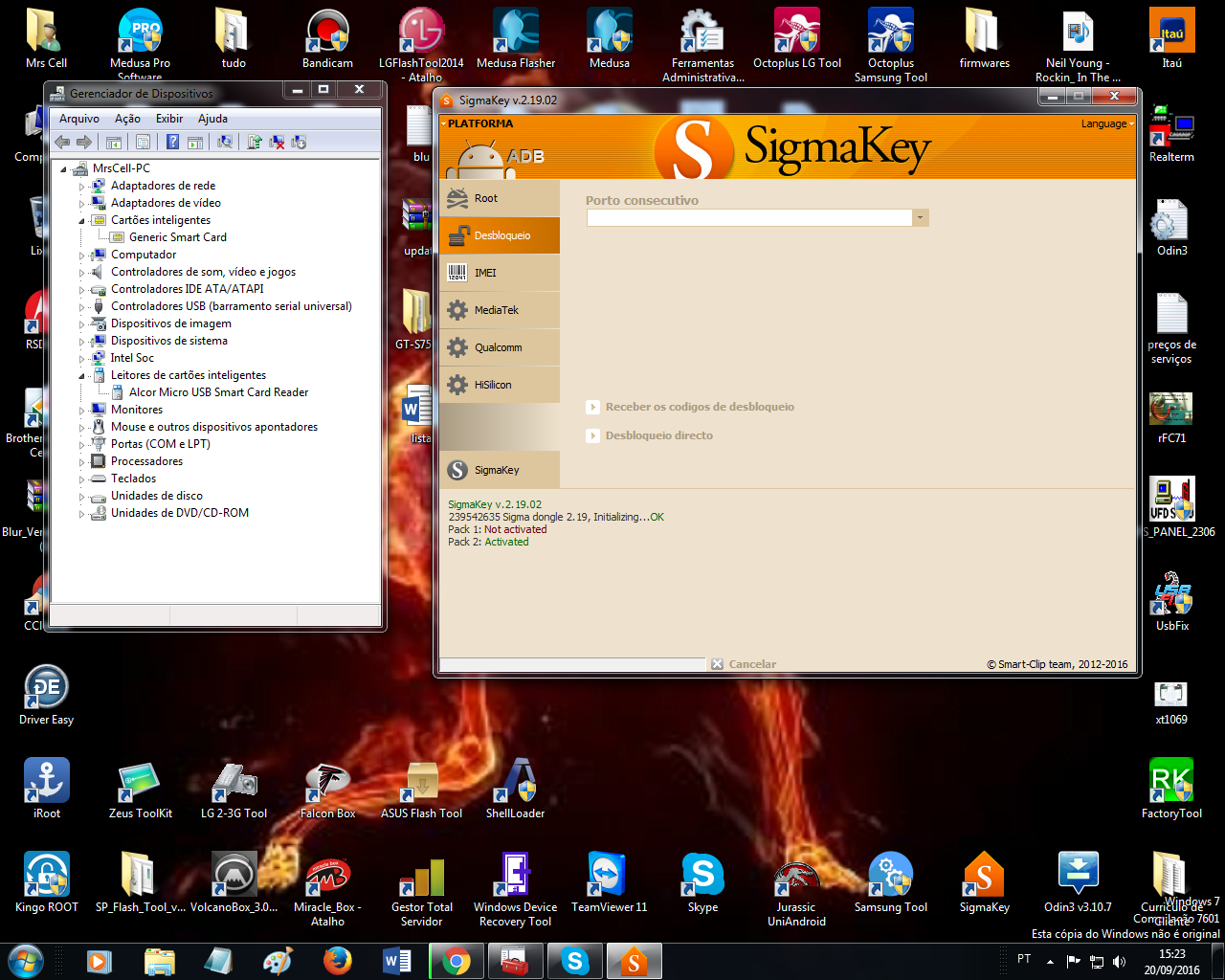Open Falcon Box desktop shortcut
Image resolution: width=1225 pixels, height=980 pixels.
pos(327,789)
